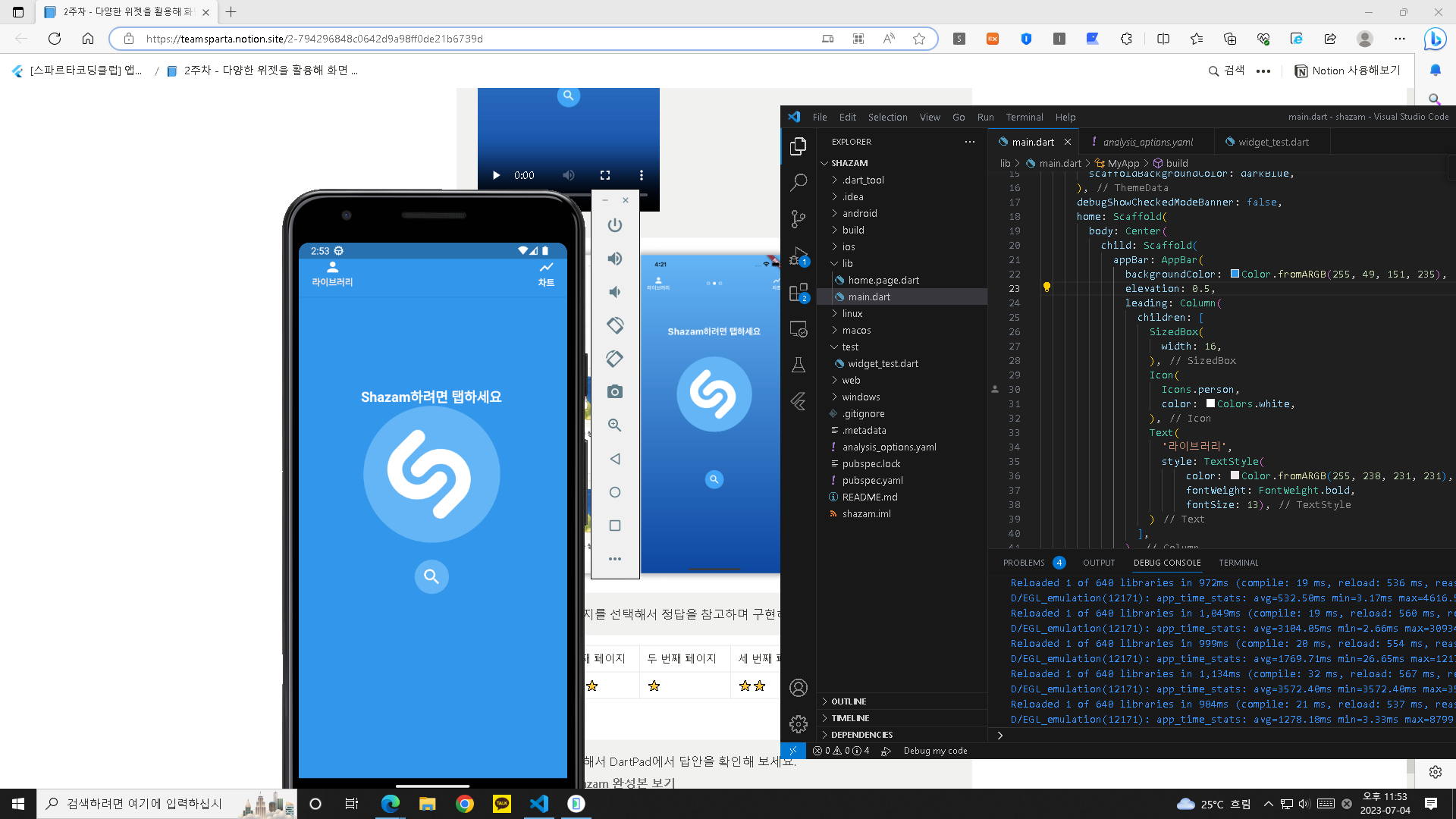Screen dimensions: 1456x819
Task: Toggle fullscreen on the Notion video
Action: pos(605,175)
